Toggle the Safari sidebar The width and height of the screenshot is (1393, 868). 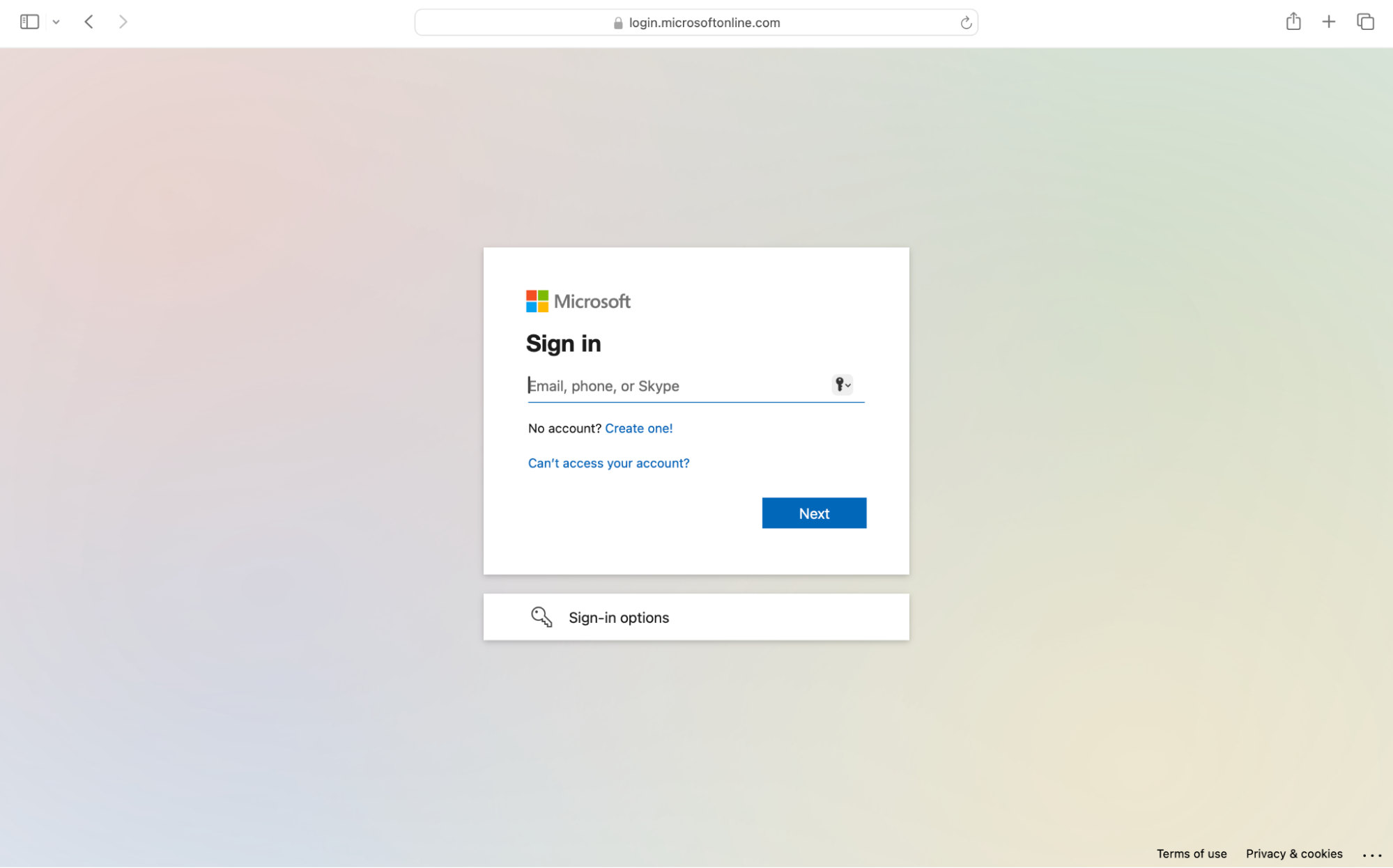29,22
